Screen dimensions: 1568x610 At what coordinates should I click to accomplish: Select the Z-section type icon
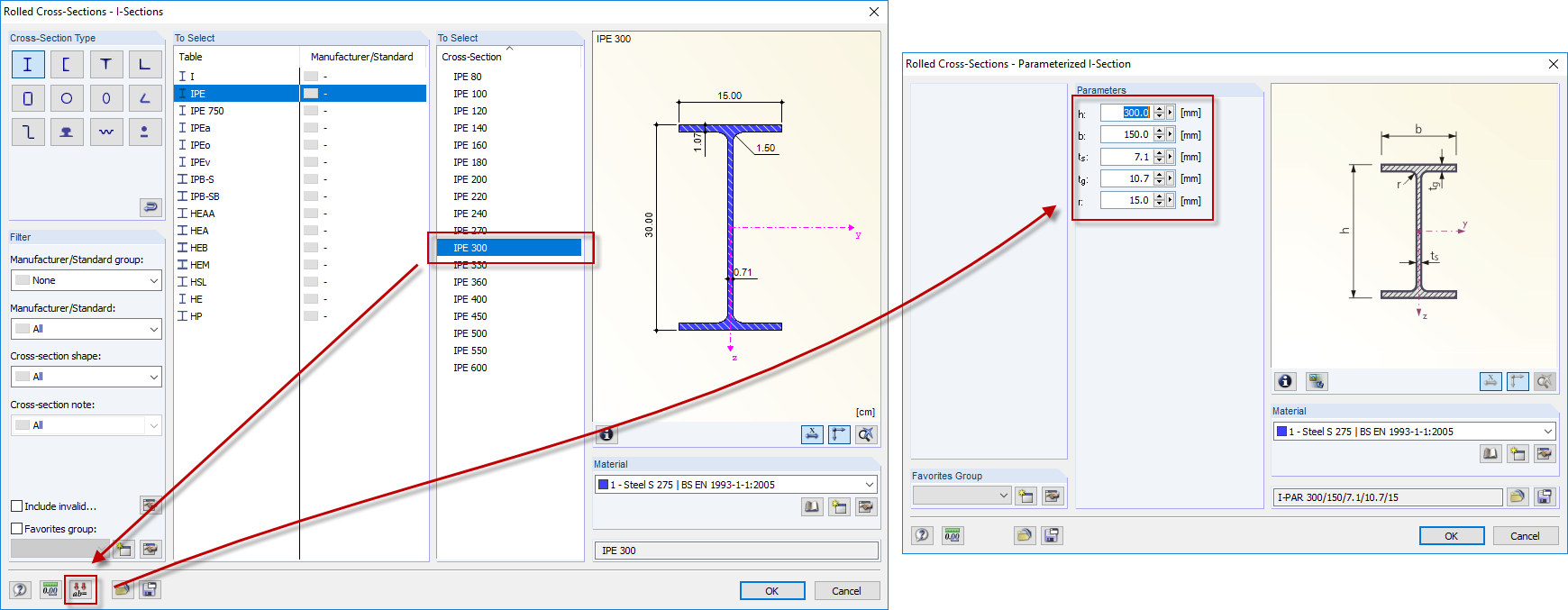coord(28,132)
